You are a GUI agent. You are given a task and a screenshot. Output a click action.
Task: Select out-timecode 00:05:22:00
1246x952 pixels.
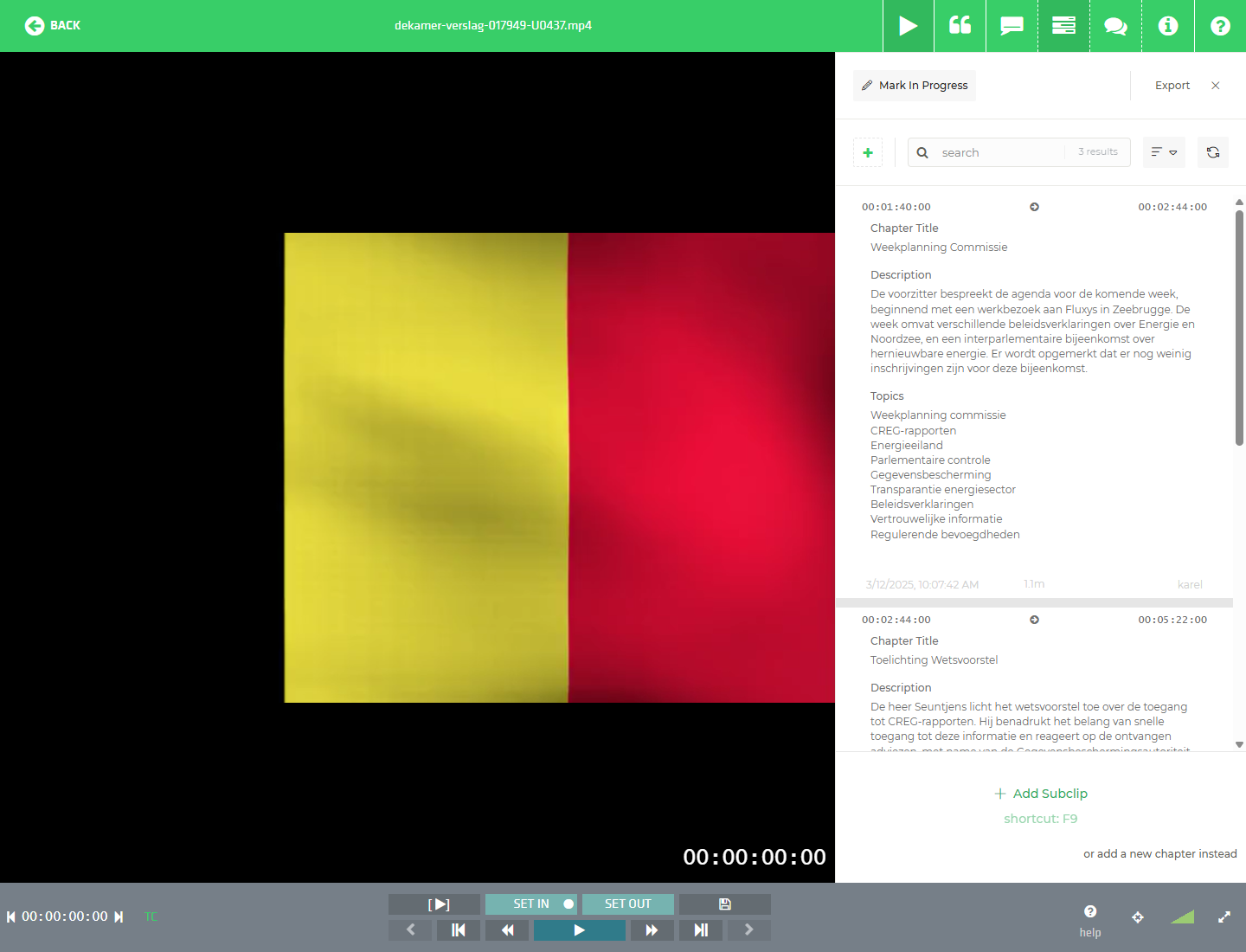(x=1172, y=620)
